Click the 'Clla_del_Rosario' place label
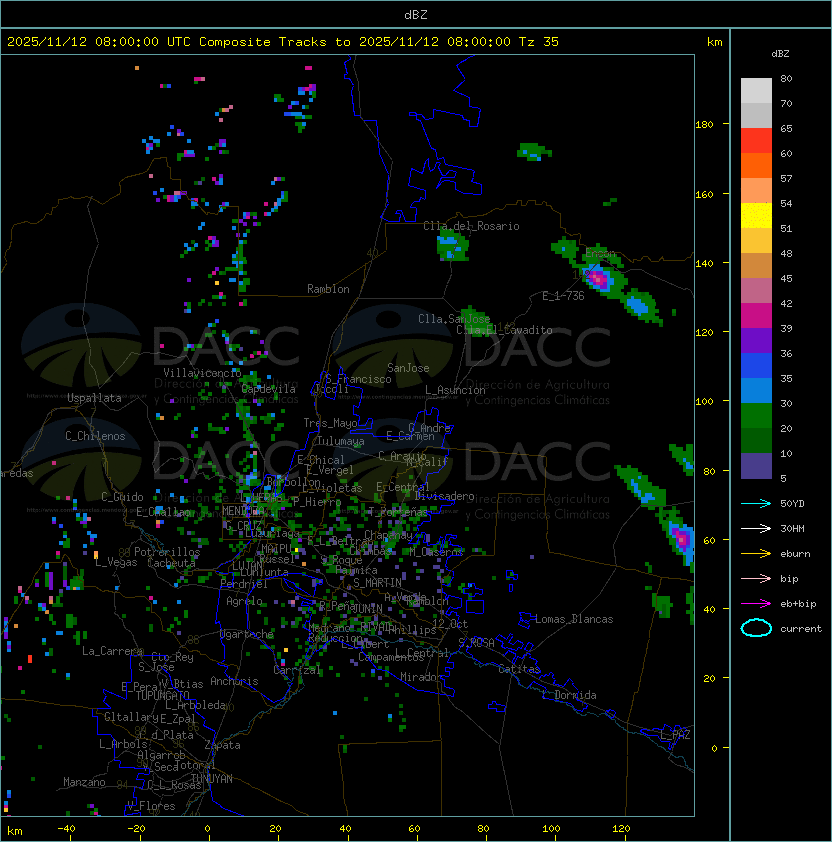Image resolution: width=832 pixels, height=842 pixels. 471,226
